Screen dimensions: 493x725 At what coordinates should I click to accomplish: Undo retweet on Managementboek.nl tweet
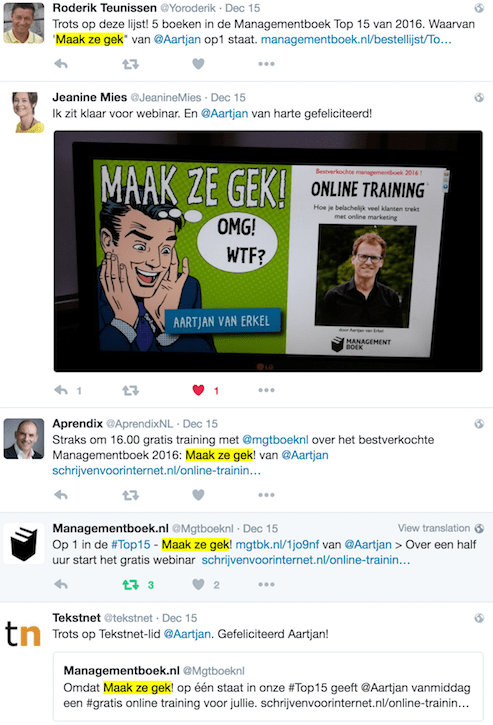[130, 585]
